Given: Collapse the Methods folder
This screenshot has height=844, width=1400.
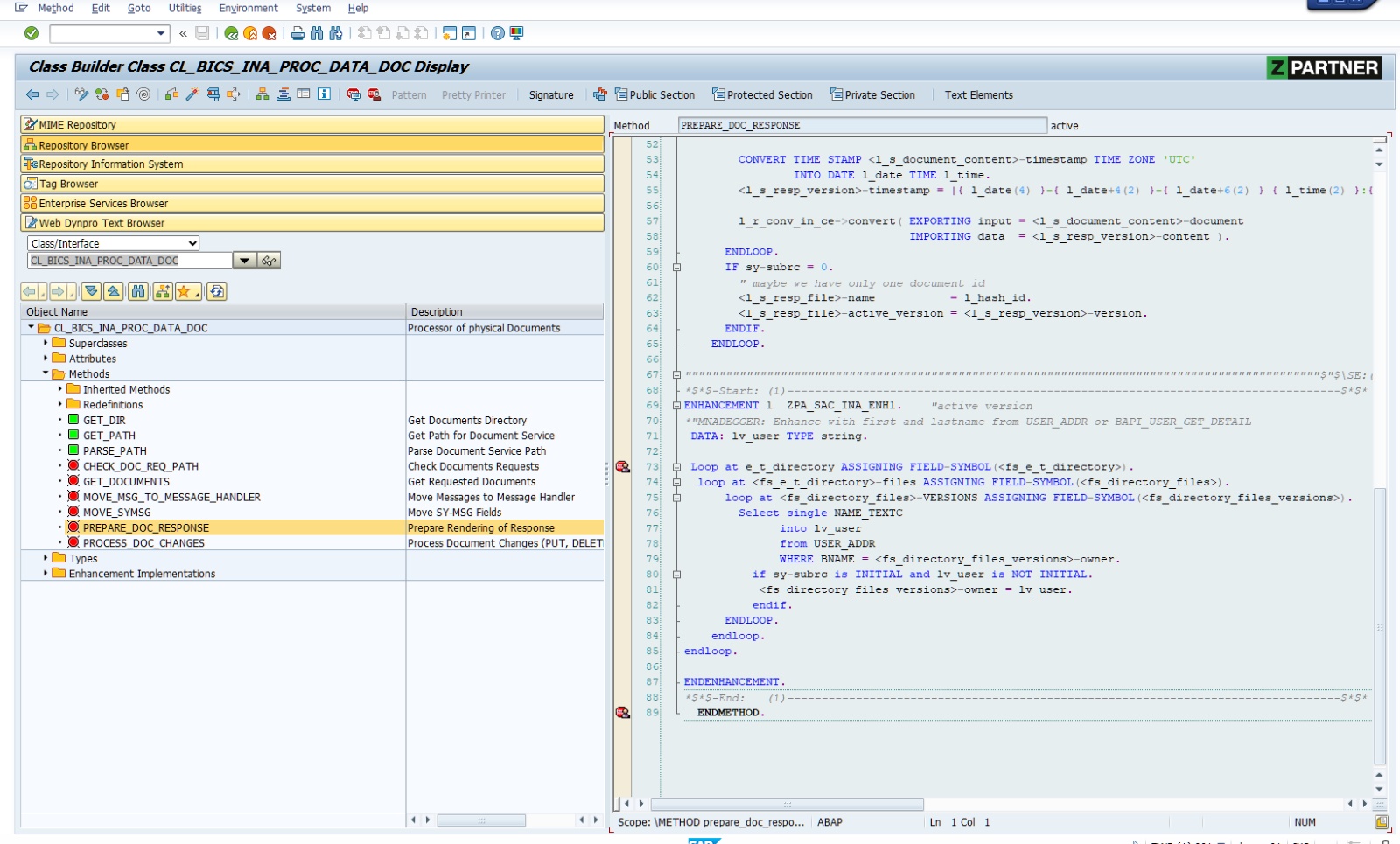Looking at the screenshot, I should click(x=45, y=373).
